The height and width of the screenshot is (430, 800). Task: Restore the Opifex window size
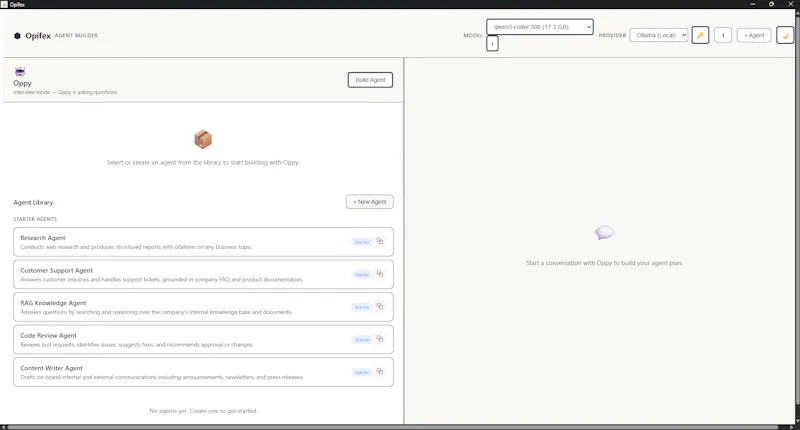point(771,4)
